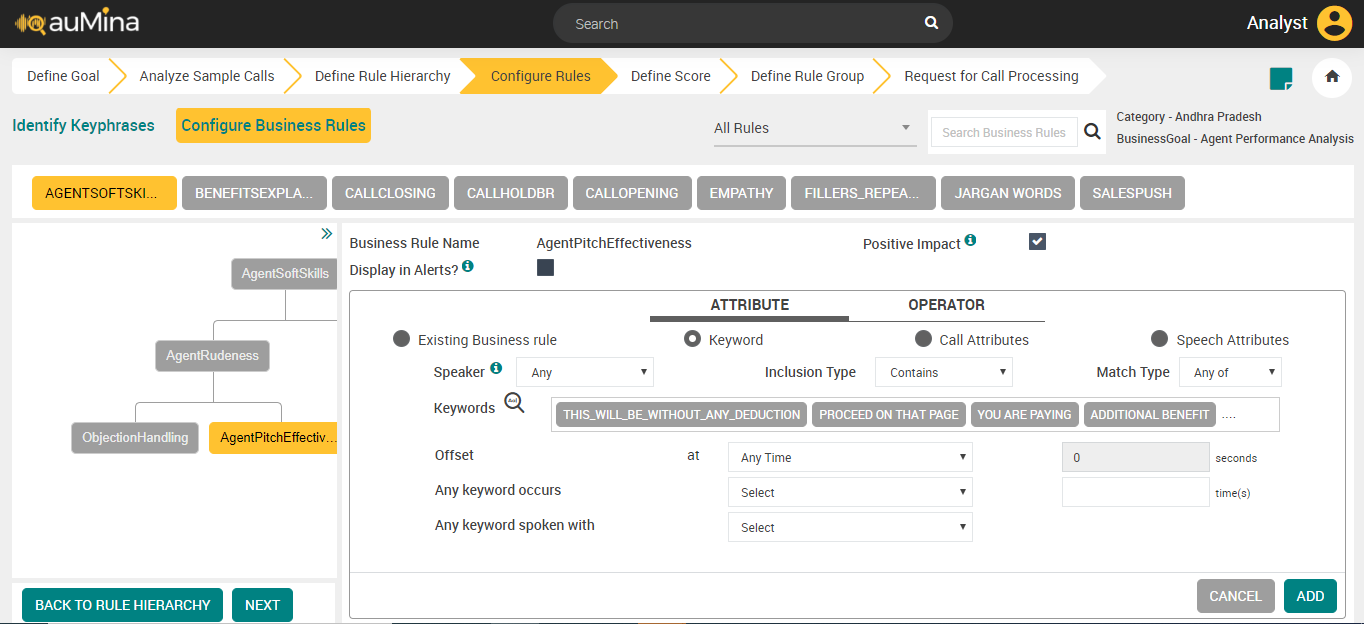The height and width of the screenshot is (624, 1364).
Task: Open Speaker info icon
Action: [x=496, y=369]
